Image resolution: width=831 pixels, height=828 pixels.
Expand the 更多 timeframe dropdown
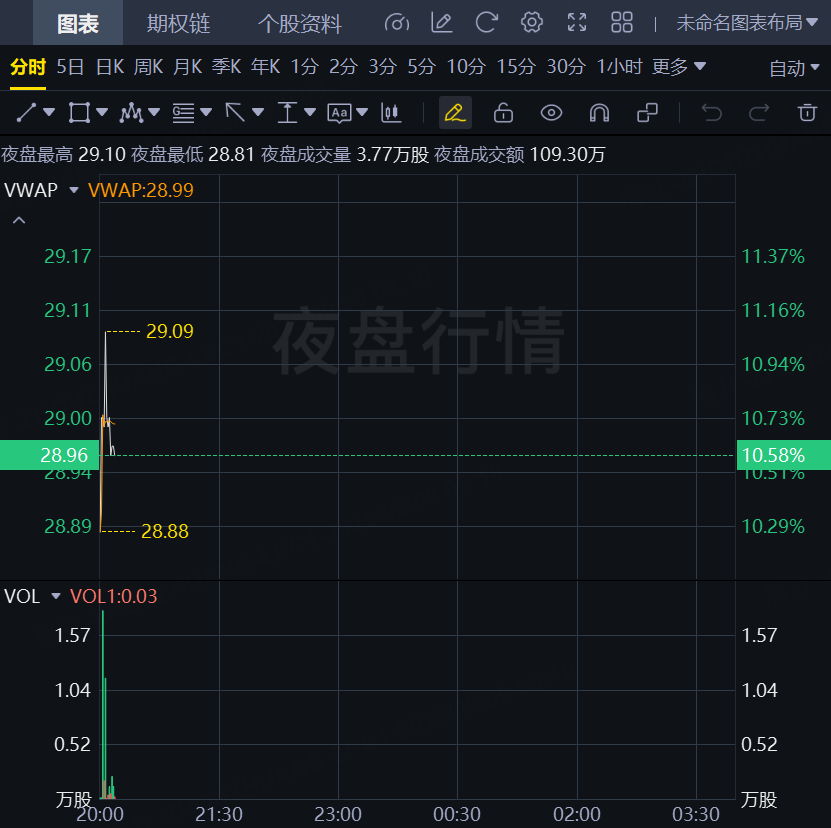pyautogui.click(x=678, y=67)
